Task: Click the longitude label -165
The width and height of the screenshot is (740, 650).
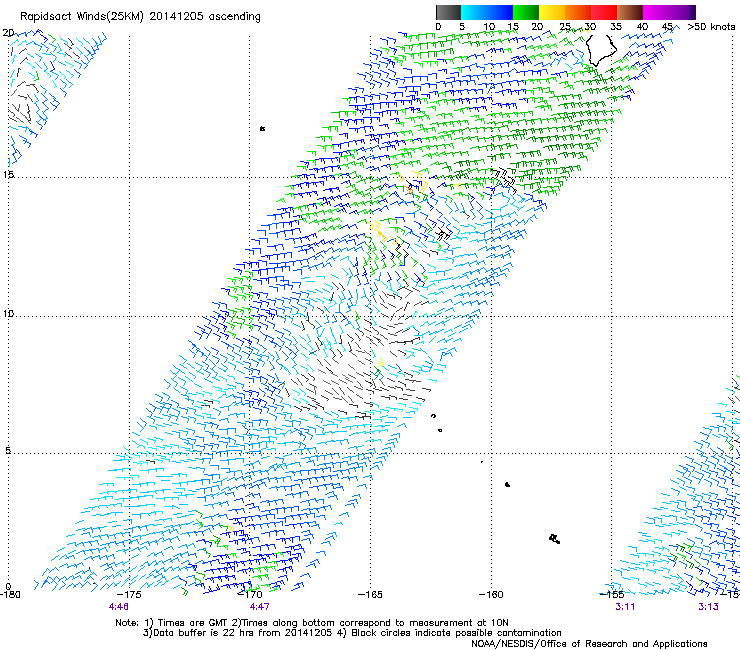Action: 370,595
